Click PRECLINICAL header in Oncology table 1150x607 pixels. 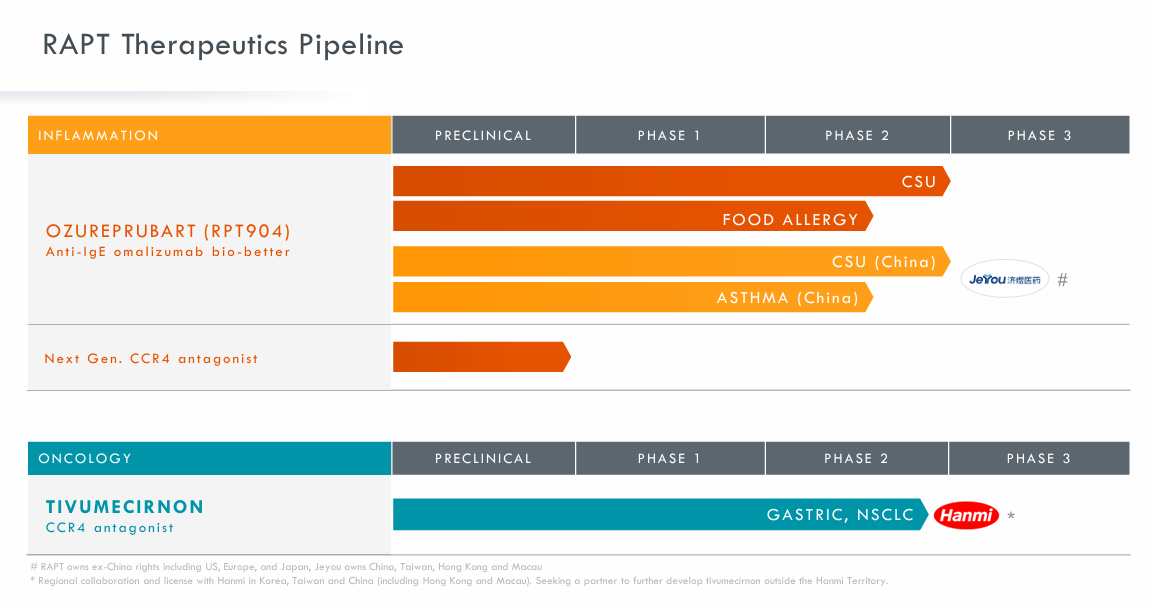click(483, 458)
